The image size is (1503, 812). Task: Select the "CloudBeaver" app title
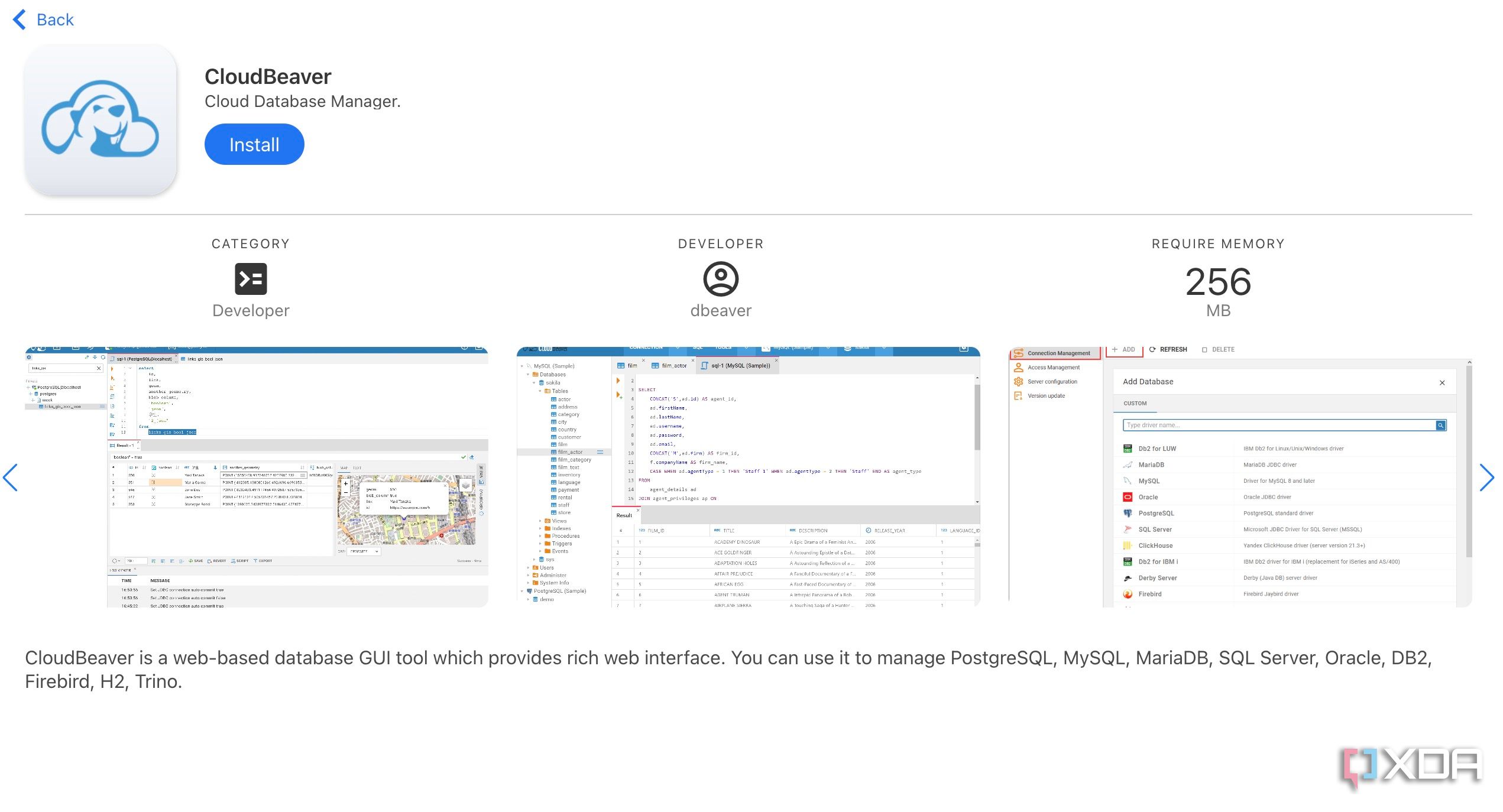268,77
